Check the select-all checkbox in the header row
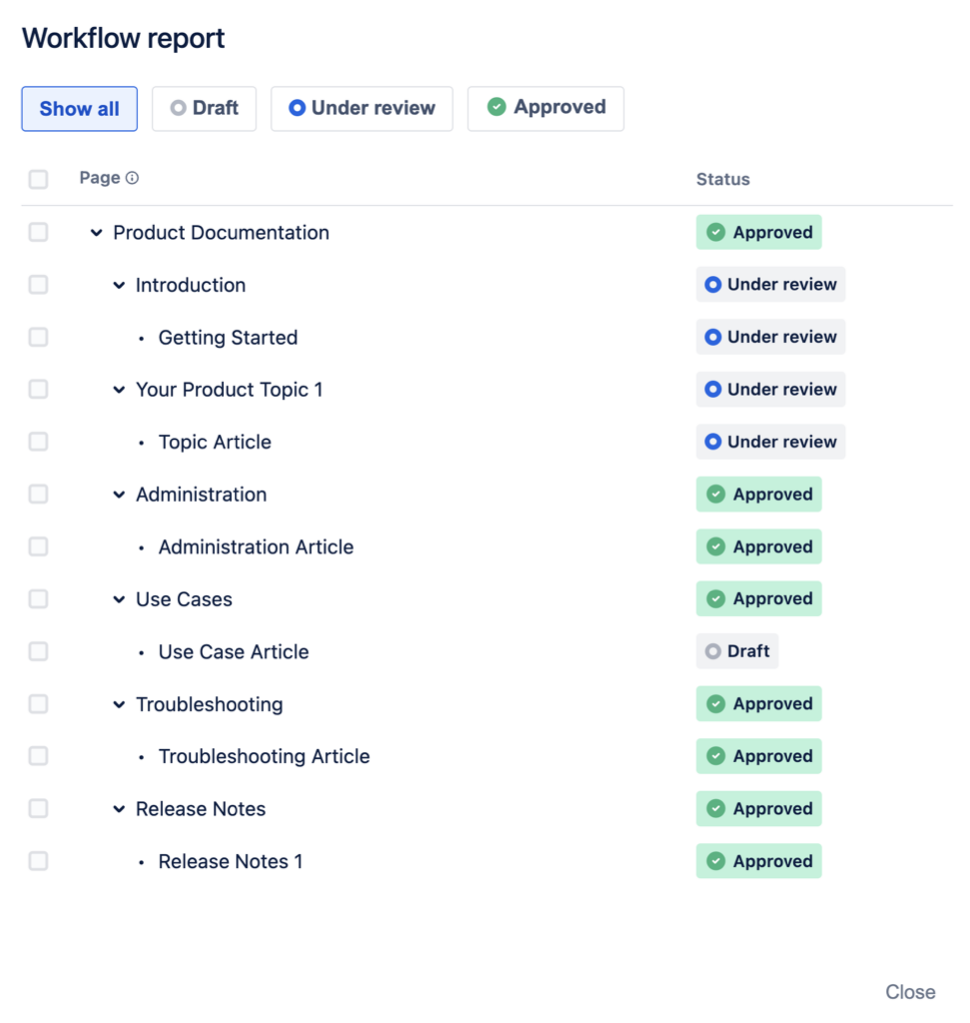 pos(38,178)
